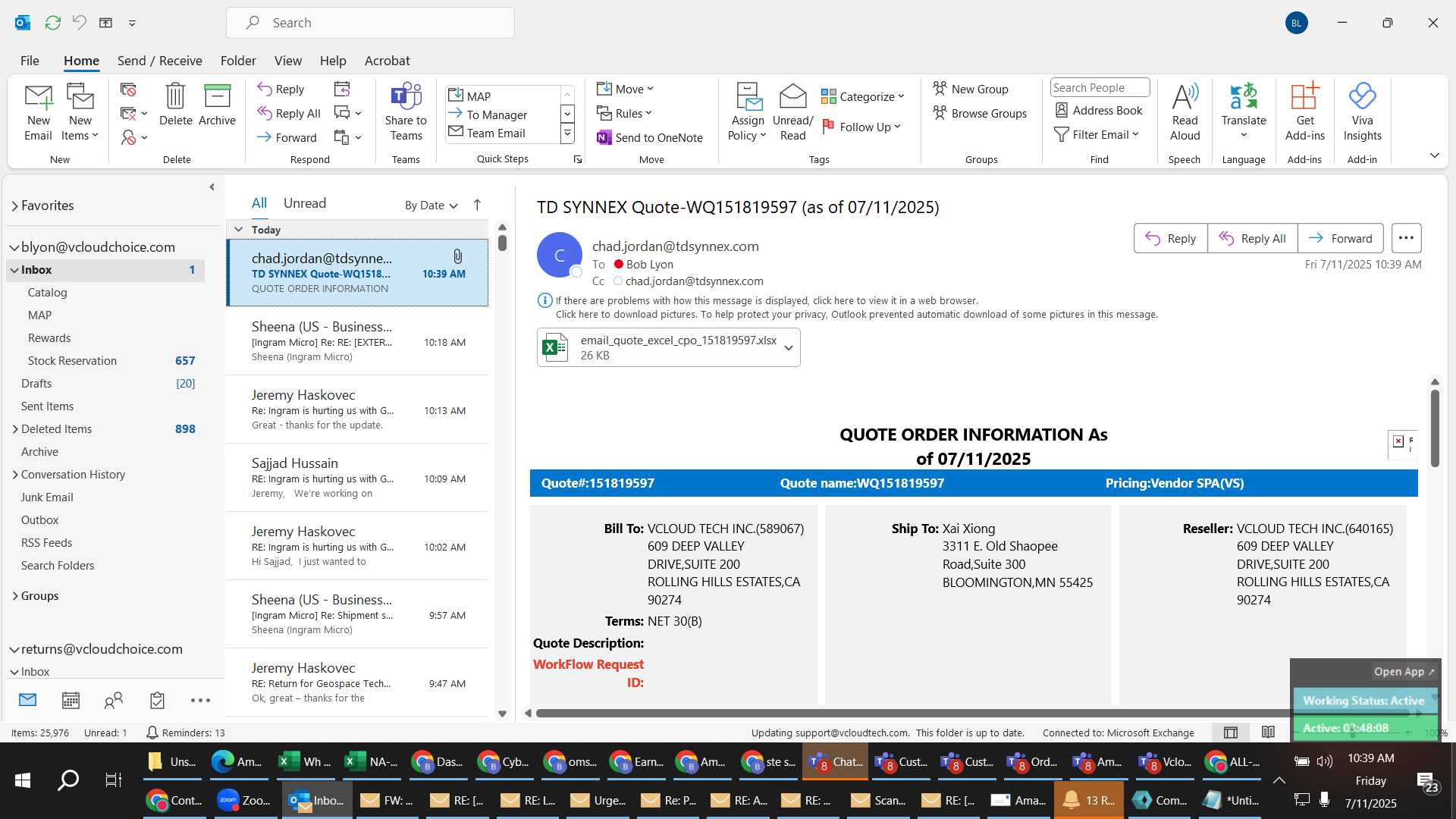
Task: Open the Categorize dropdown
Action: [x=863, y=96]
